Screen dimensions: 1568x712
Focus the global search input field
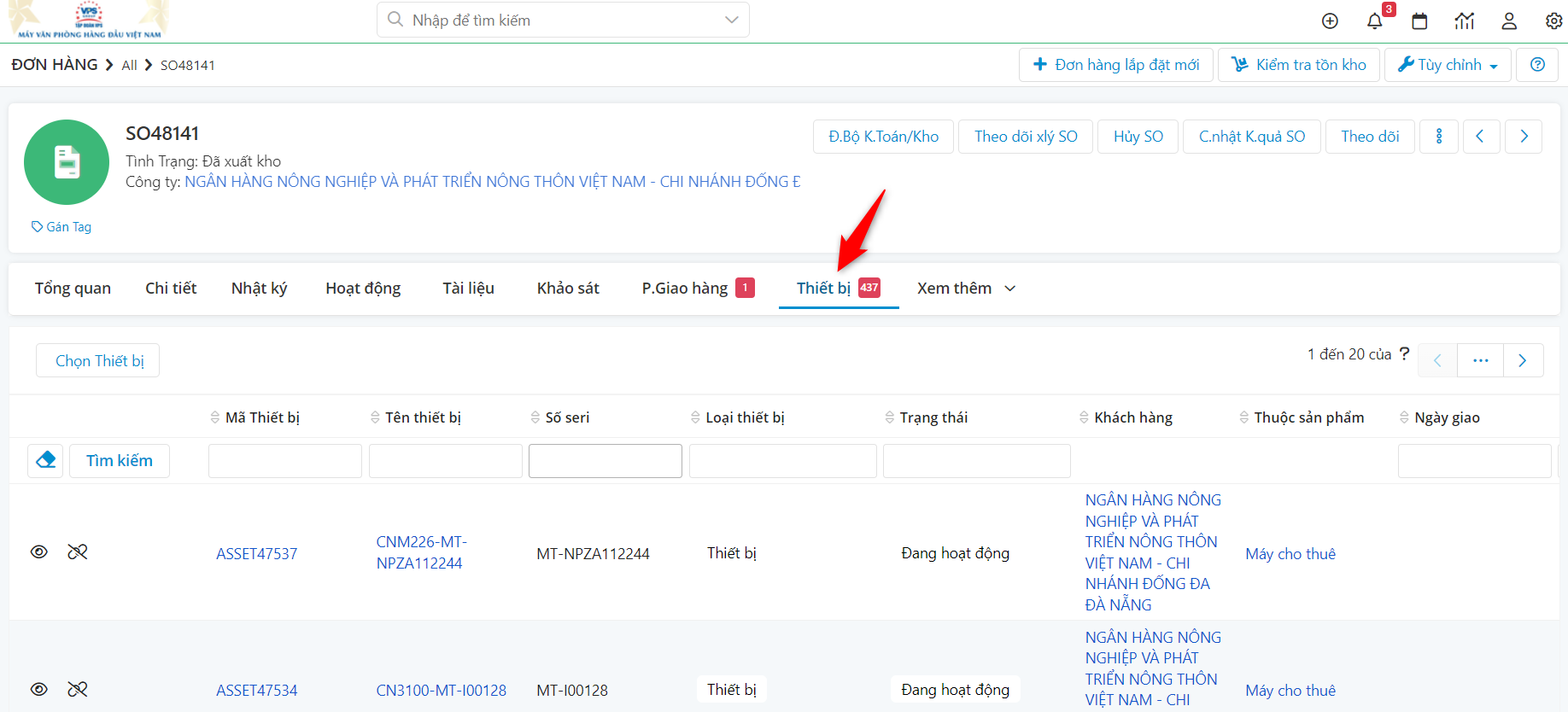pos(563,20)
